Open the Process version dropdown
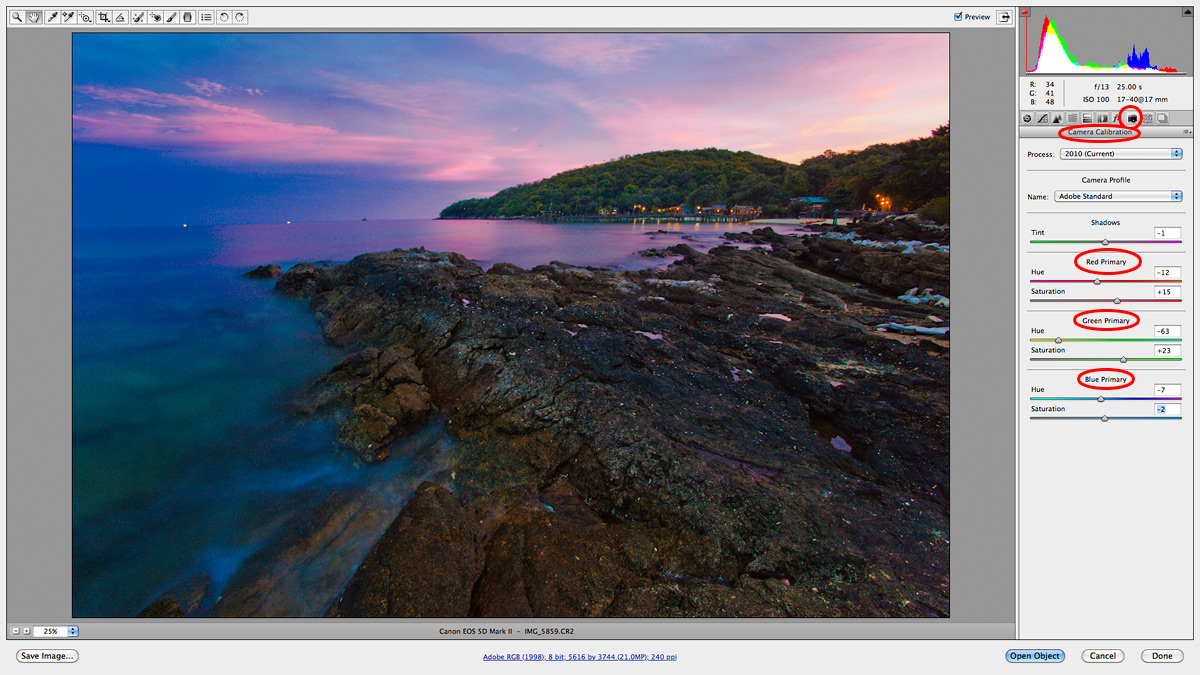The height and width of the screenshot is (675, 1200). (1120, 154)
